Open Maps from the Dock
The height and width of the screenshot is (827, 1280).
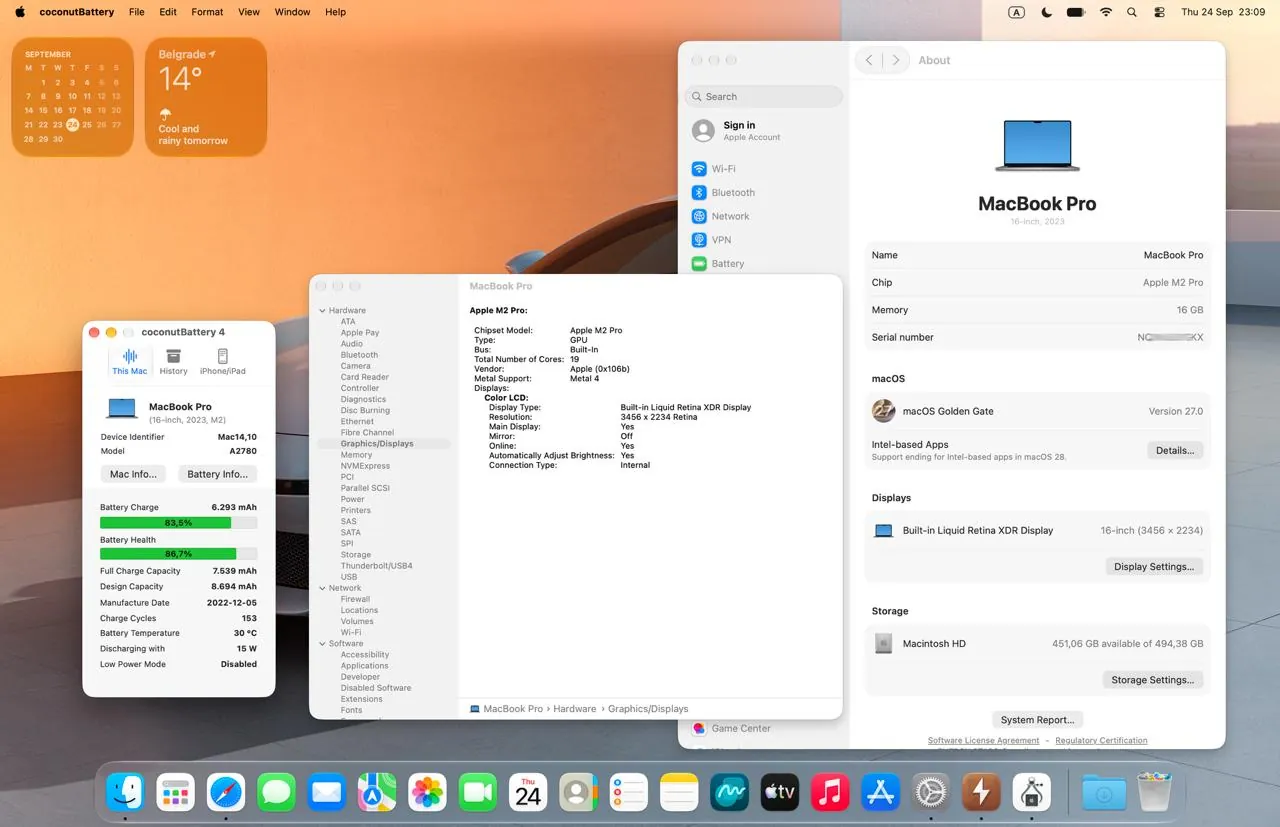tap(377, 793)
